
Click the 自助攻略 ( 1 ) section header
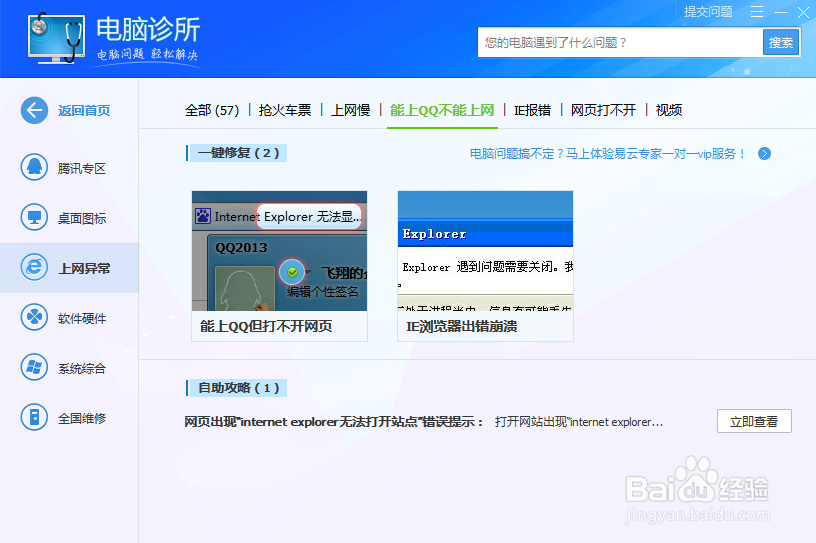click(x=238, y=388)
